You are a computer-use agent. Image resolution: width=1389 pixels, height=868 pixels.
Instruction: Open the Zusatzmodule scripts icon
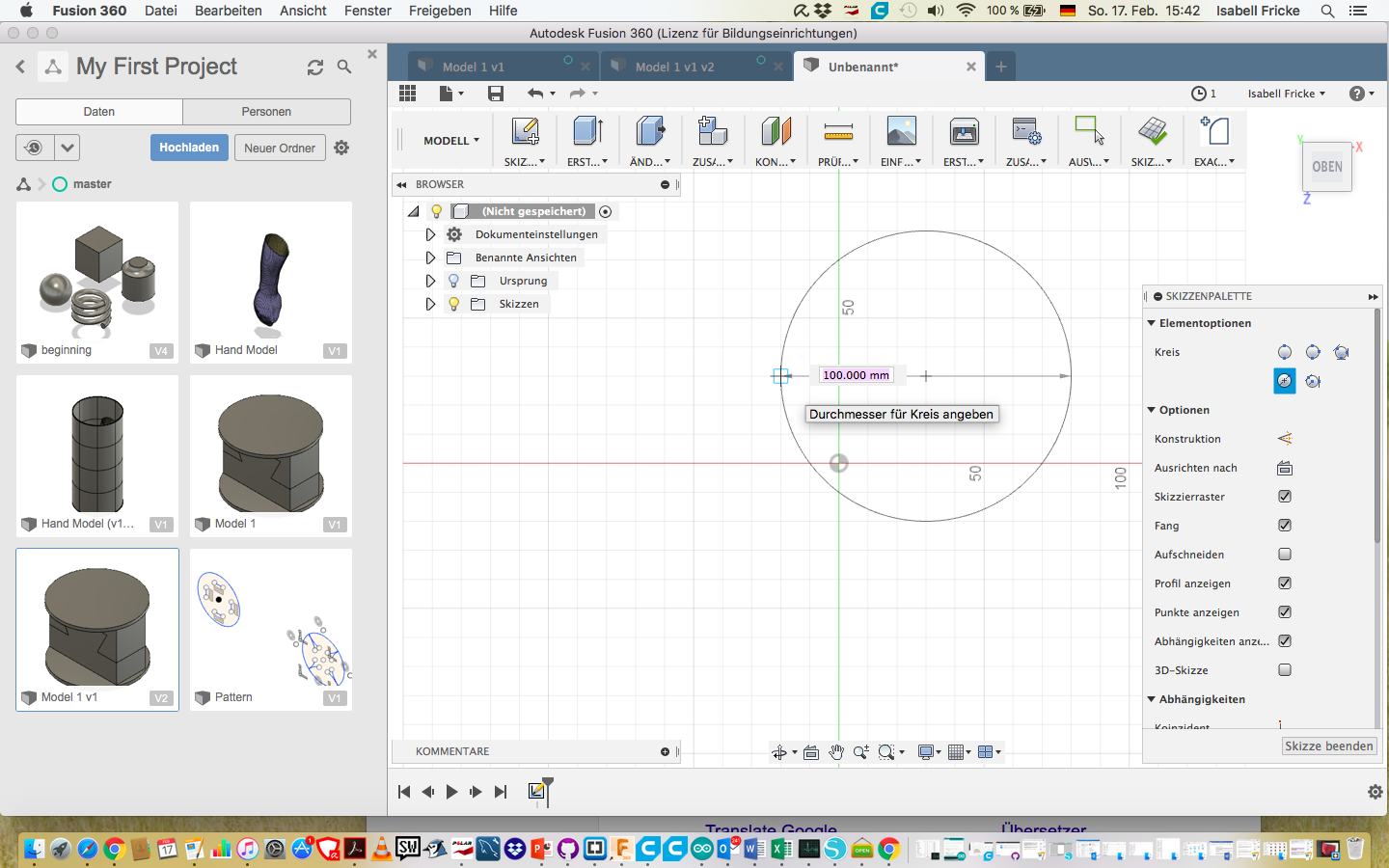tap(1026, 132)
